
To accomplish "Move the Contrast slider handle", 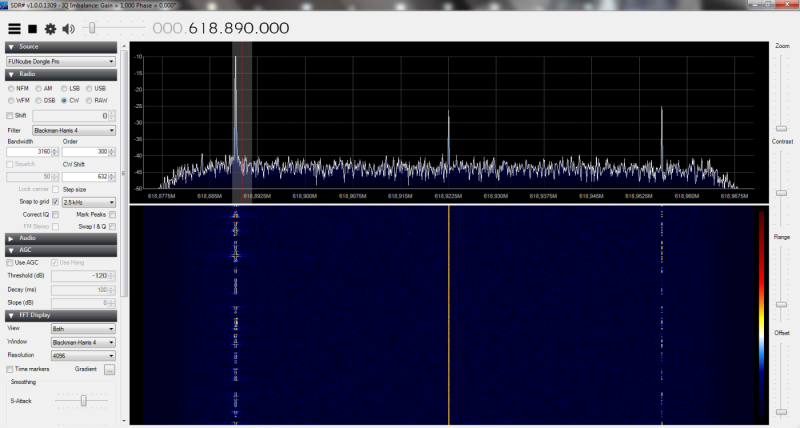I will click(781, 193).
